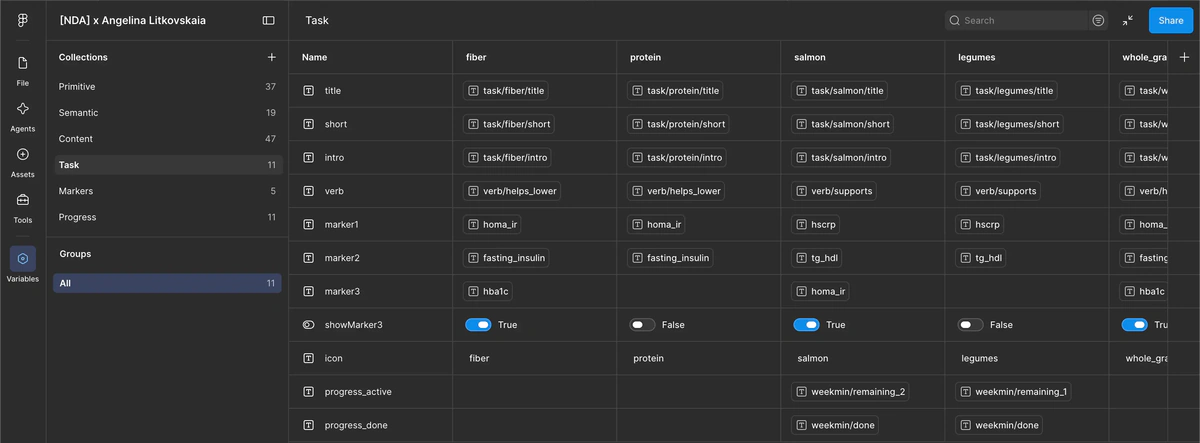Click the Search variables field
Viewport: 1200px width, 443px height.
coord(1016,20)
